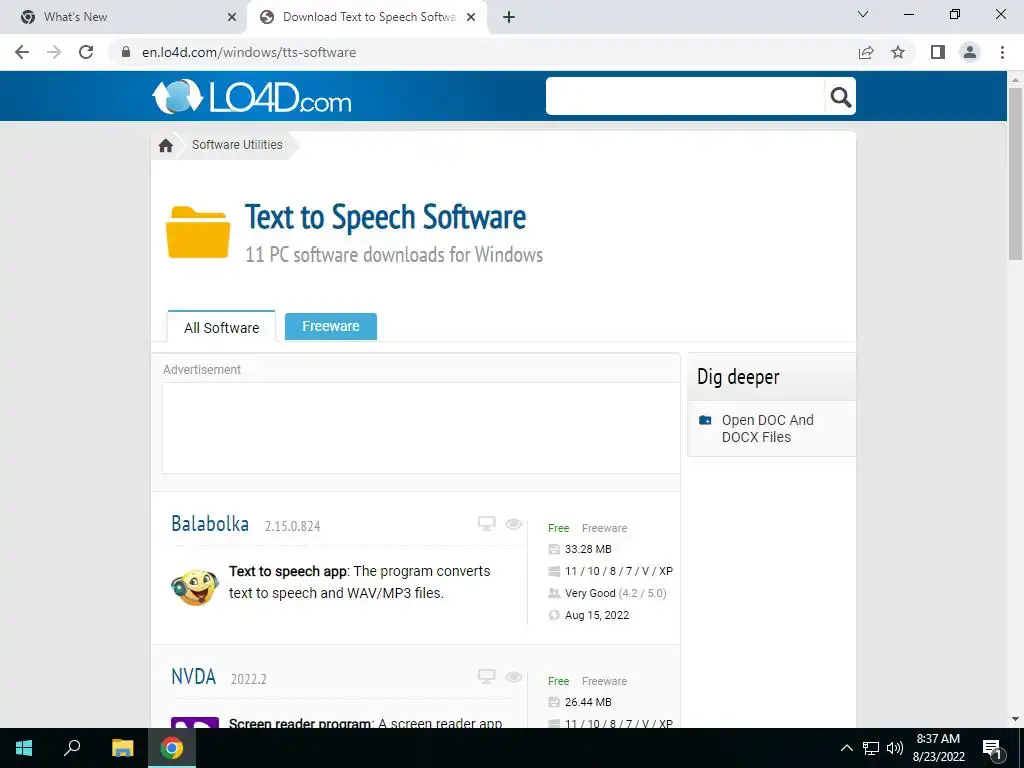Open the Chrome profile avatar
The height and width of the screenshot is (768, 1024).
[970, 52]
